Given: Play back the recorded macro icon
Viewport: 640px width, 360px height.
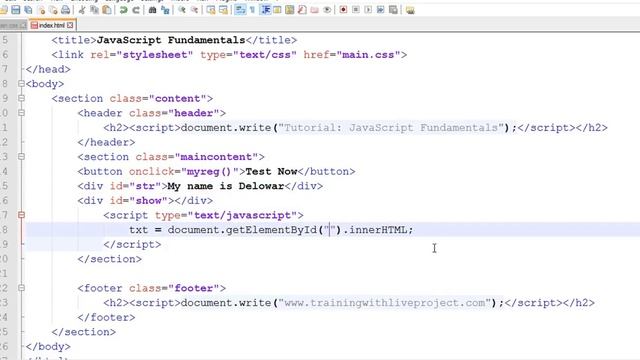Looking at the screenshot, I should tap(368, 10).
